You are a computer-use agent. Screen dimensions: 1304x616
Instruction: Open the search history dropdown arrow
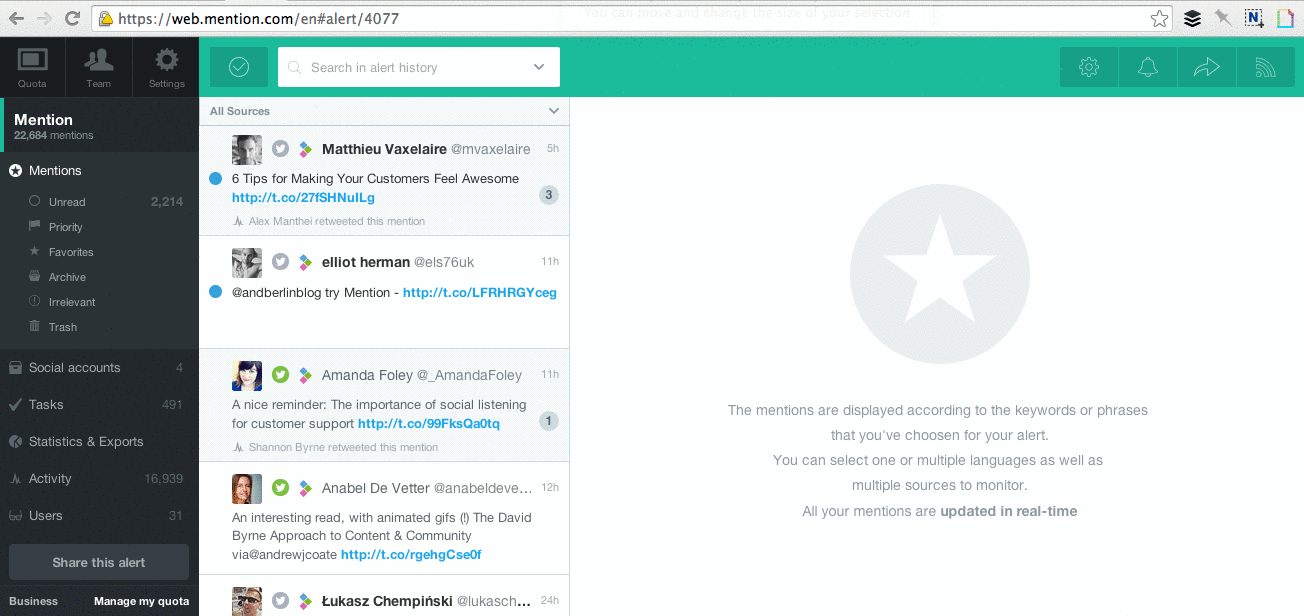click(x=540, y=67)
